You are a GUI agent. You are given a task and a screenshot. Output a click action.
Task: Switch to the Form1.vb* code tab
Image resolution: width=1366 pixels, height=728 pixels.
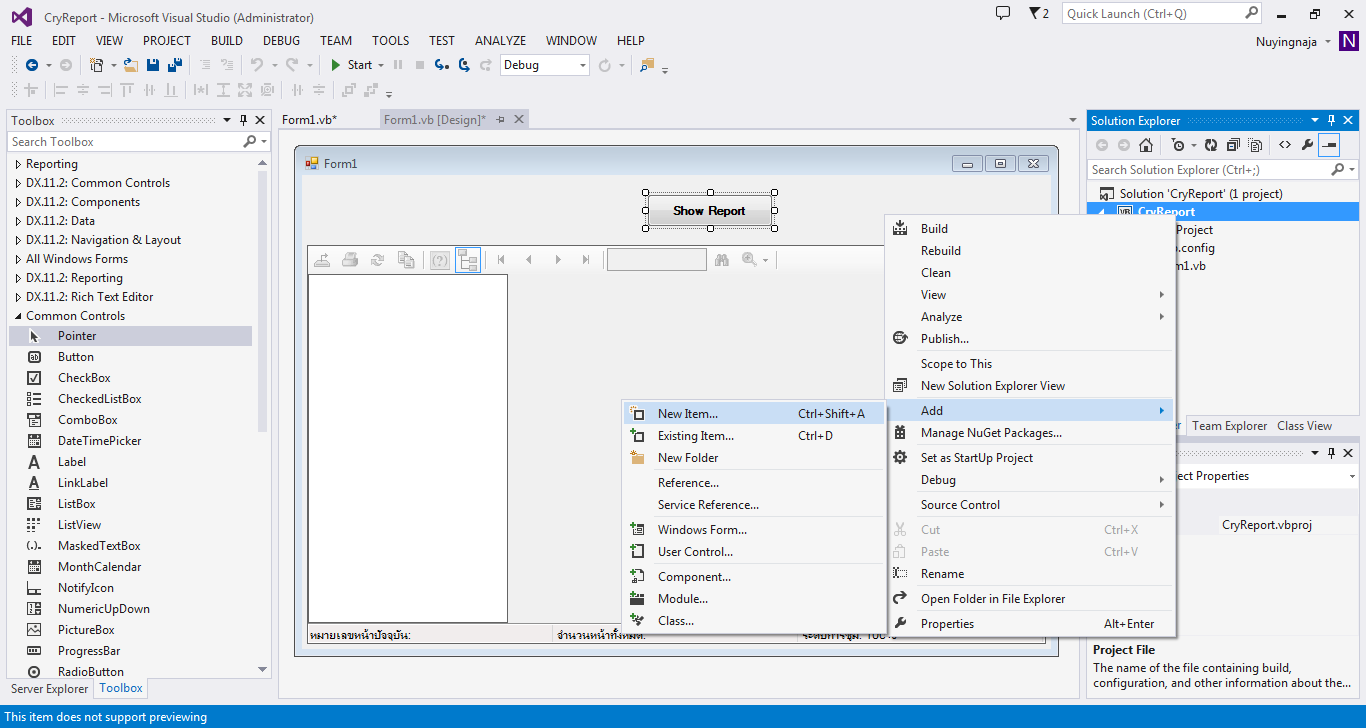coord(310,119)
